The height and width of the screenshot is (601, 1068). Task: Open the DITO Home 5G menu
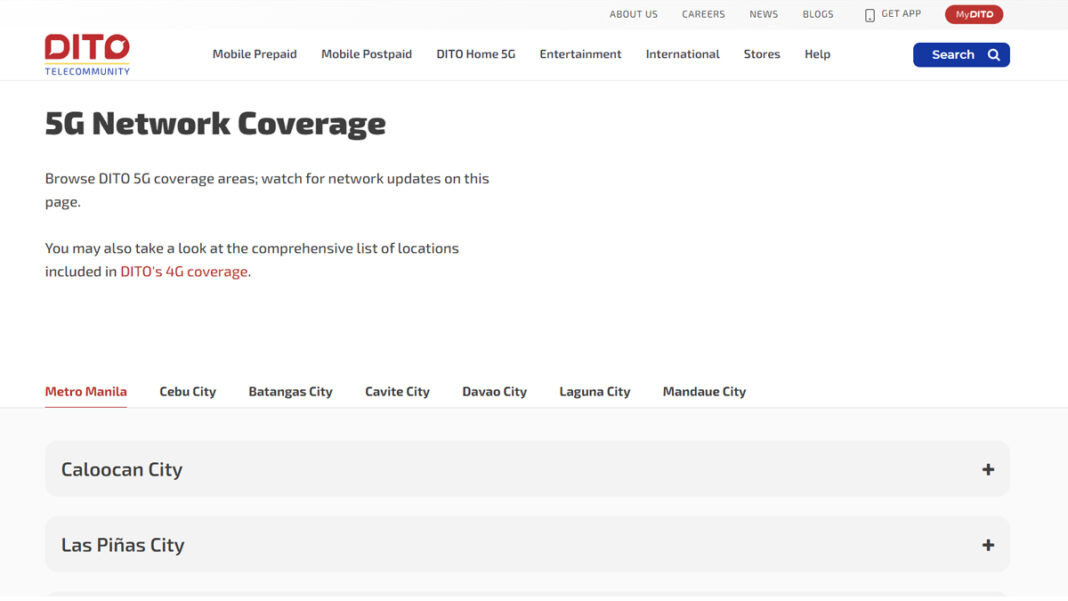tap(475, 54)
